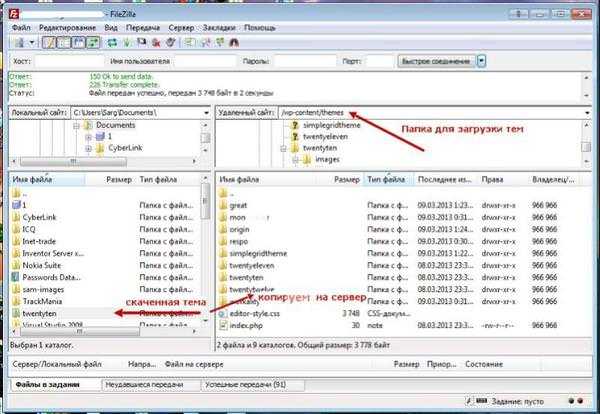
Task: Click the binoculars file search icon
Action: point(234,42)
